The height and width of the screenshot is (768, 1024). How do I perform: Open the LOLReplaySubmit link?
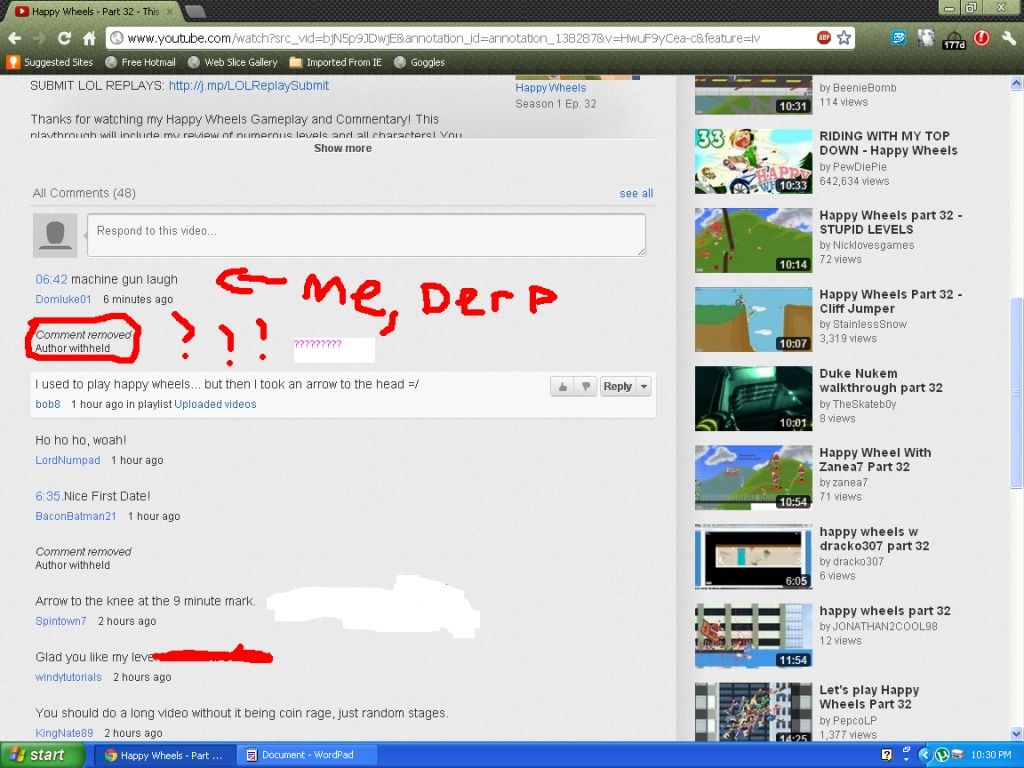tap(249, 86)
